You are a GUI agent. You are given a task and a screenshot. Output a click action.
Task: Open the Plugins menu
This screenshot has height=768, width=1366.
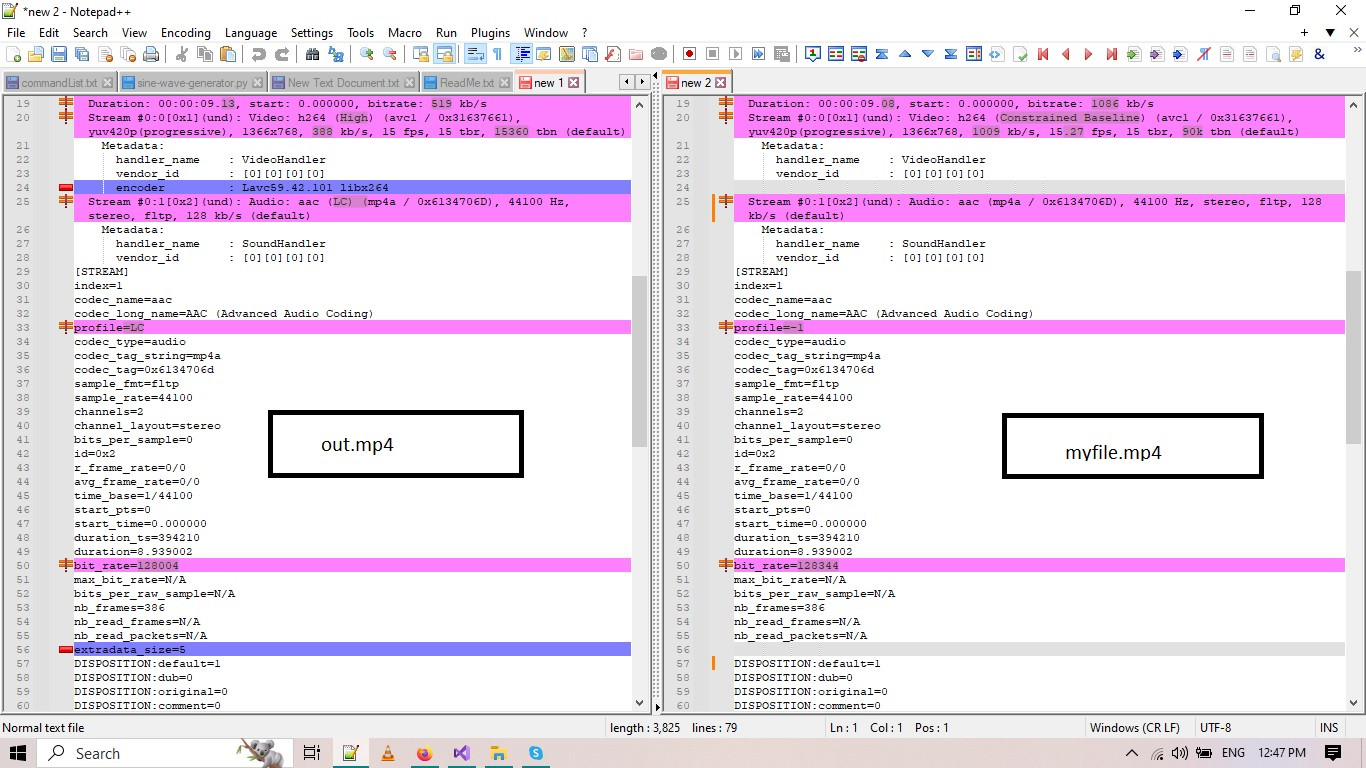[x=490, y=32]
